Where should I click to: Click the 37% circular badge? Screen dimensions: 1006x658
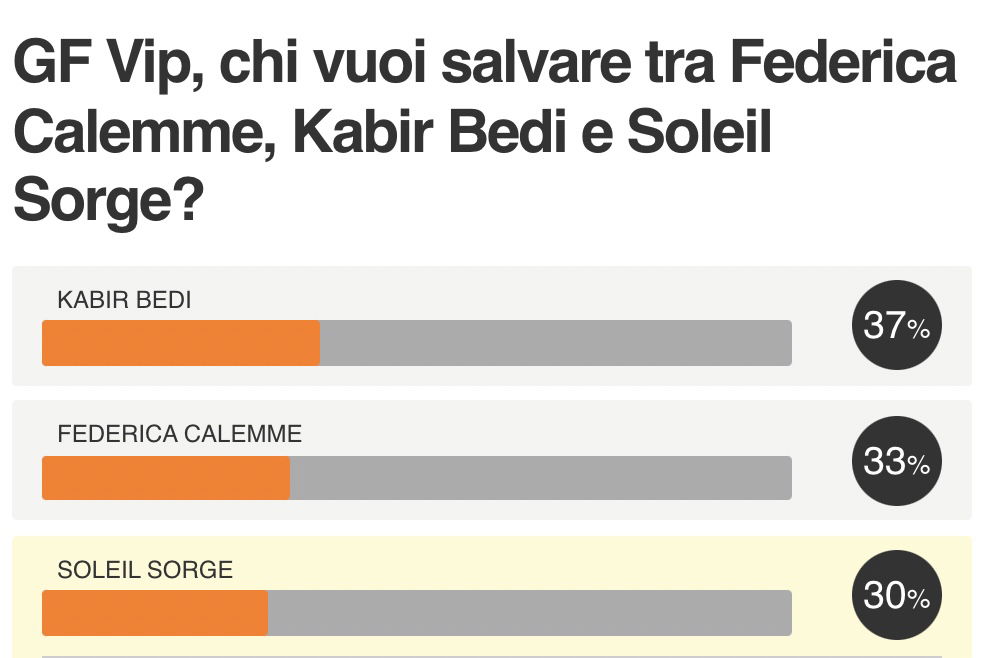(896, 325)
